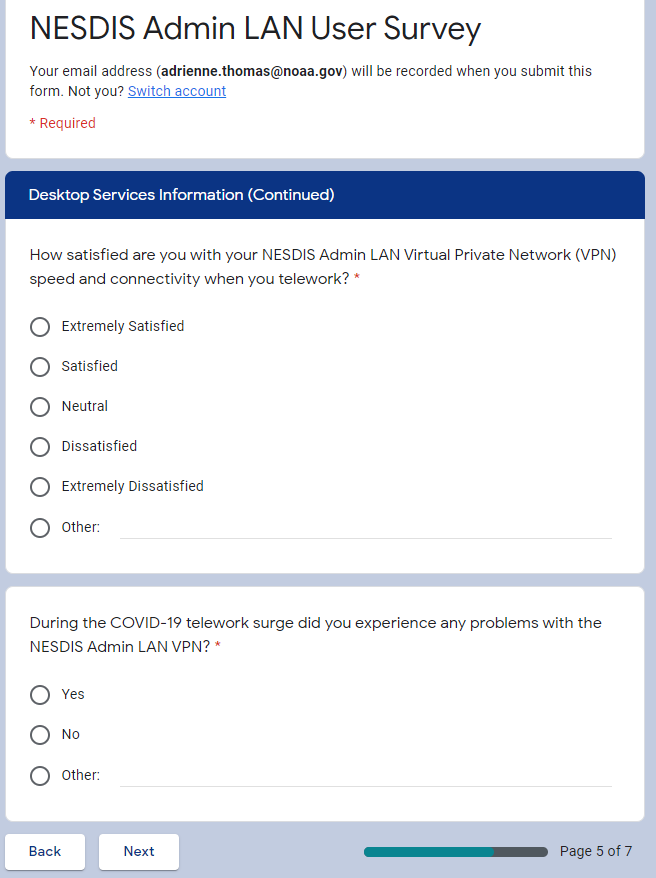
Task: Choose Satisfied for VPN speed
Action: (40, 367)
